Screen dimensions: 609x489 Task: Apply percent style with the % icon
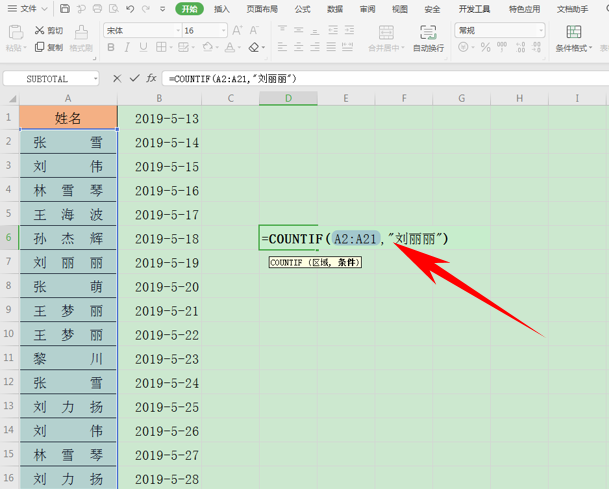click(x=485, y=47)
